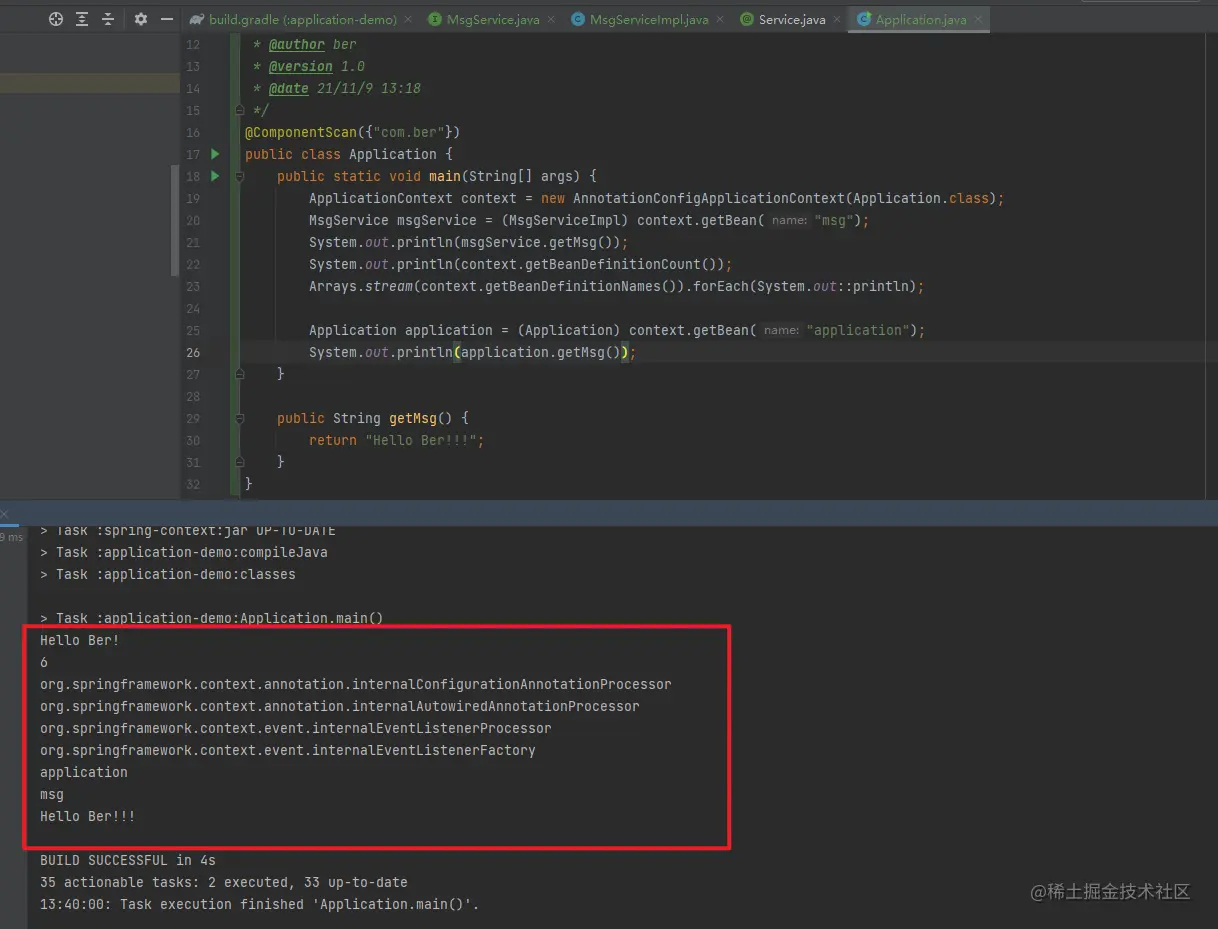The height and width of the screenshot is (929, 1218).
Task: Click internalEventListenerProcessor console line
Action: point(296,728)
